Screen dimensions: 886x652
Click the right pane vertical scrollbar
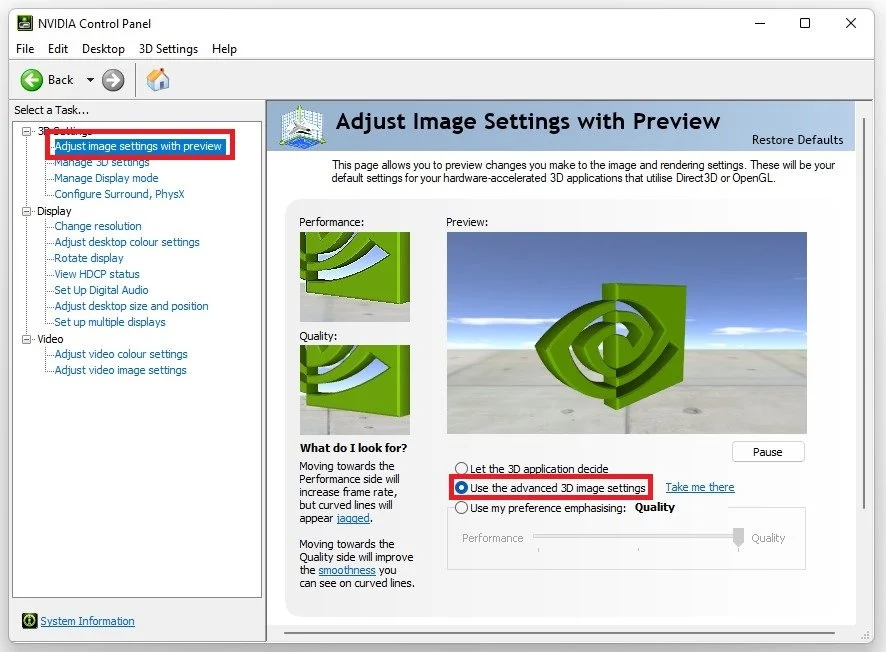pos(864,314)
